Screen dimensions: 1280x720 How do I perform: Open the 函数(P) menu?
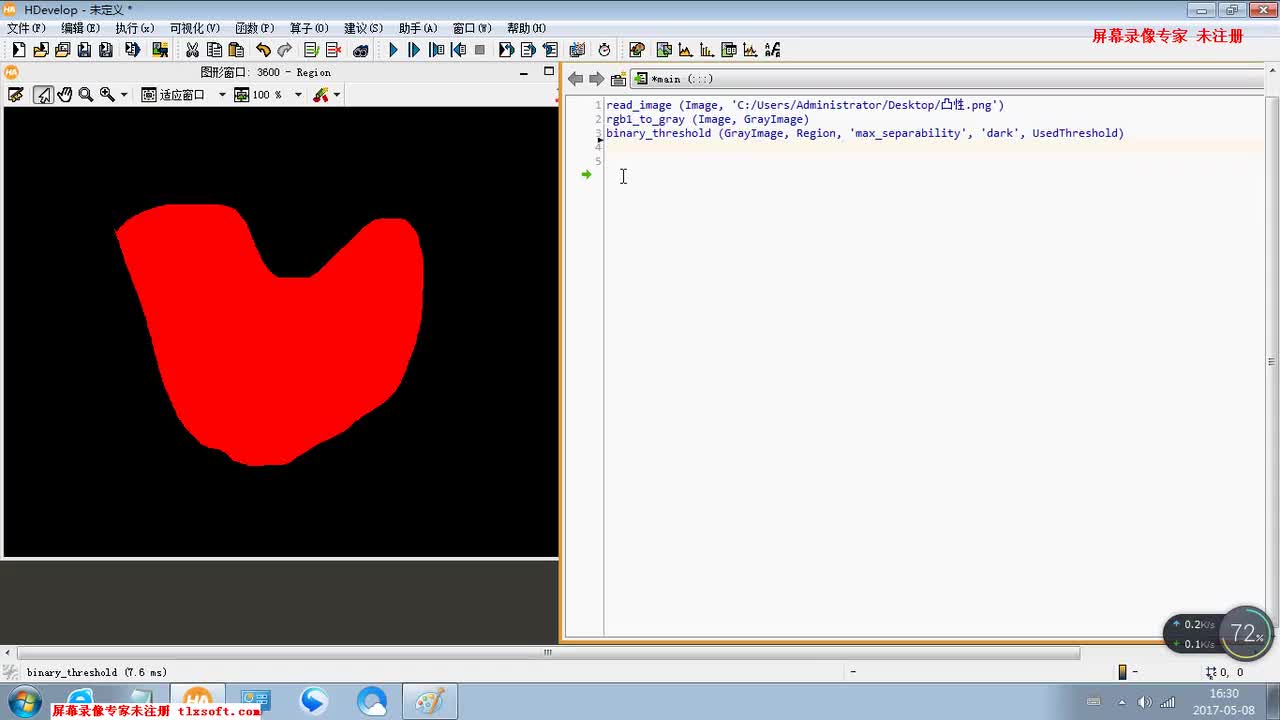tap(254, 28)
